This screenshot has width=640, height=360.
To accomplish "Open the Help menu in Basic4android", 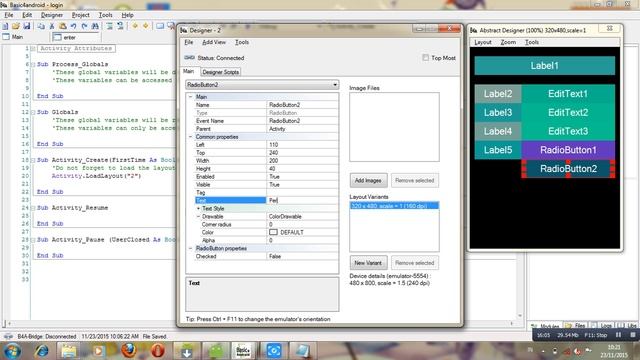I will (127, 15).
